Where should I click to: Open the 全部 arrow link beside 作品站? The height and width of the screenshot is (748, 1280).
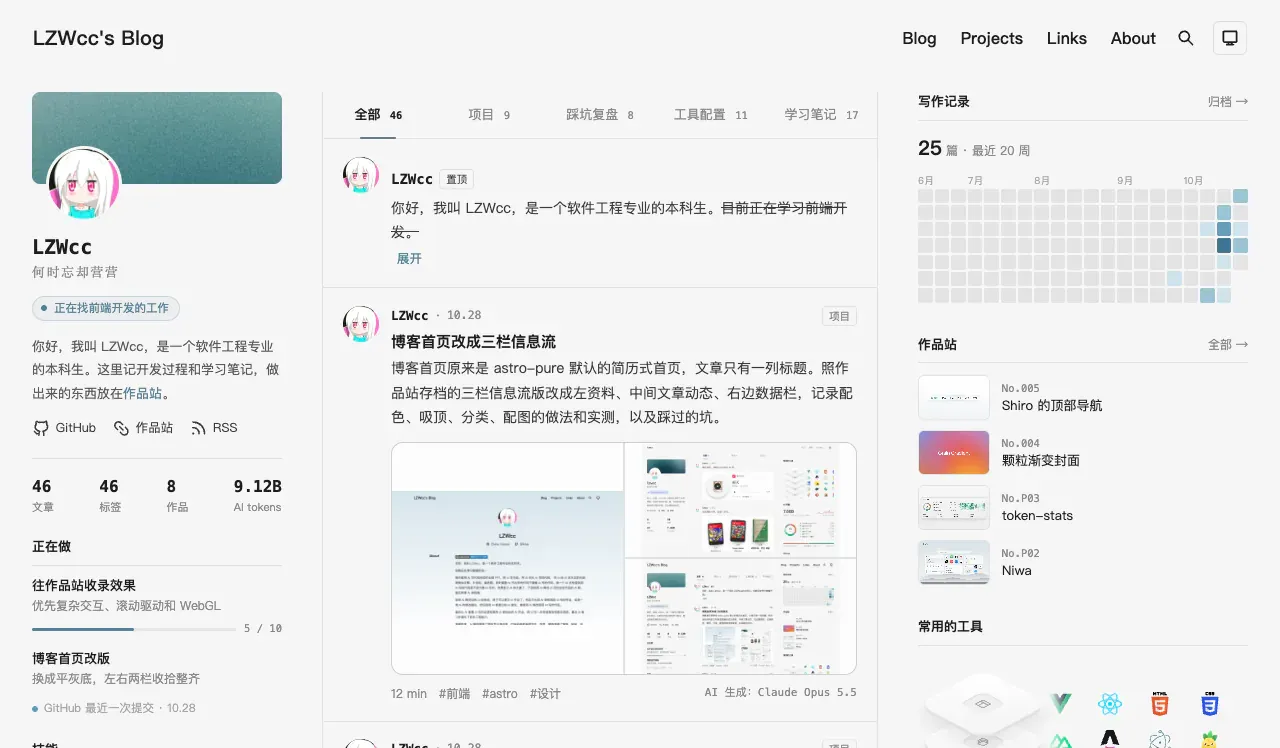(1228, 344)
